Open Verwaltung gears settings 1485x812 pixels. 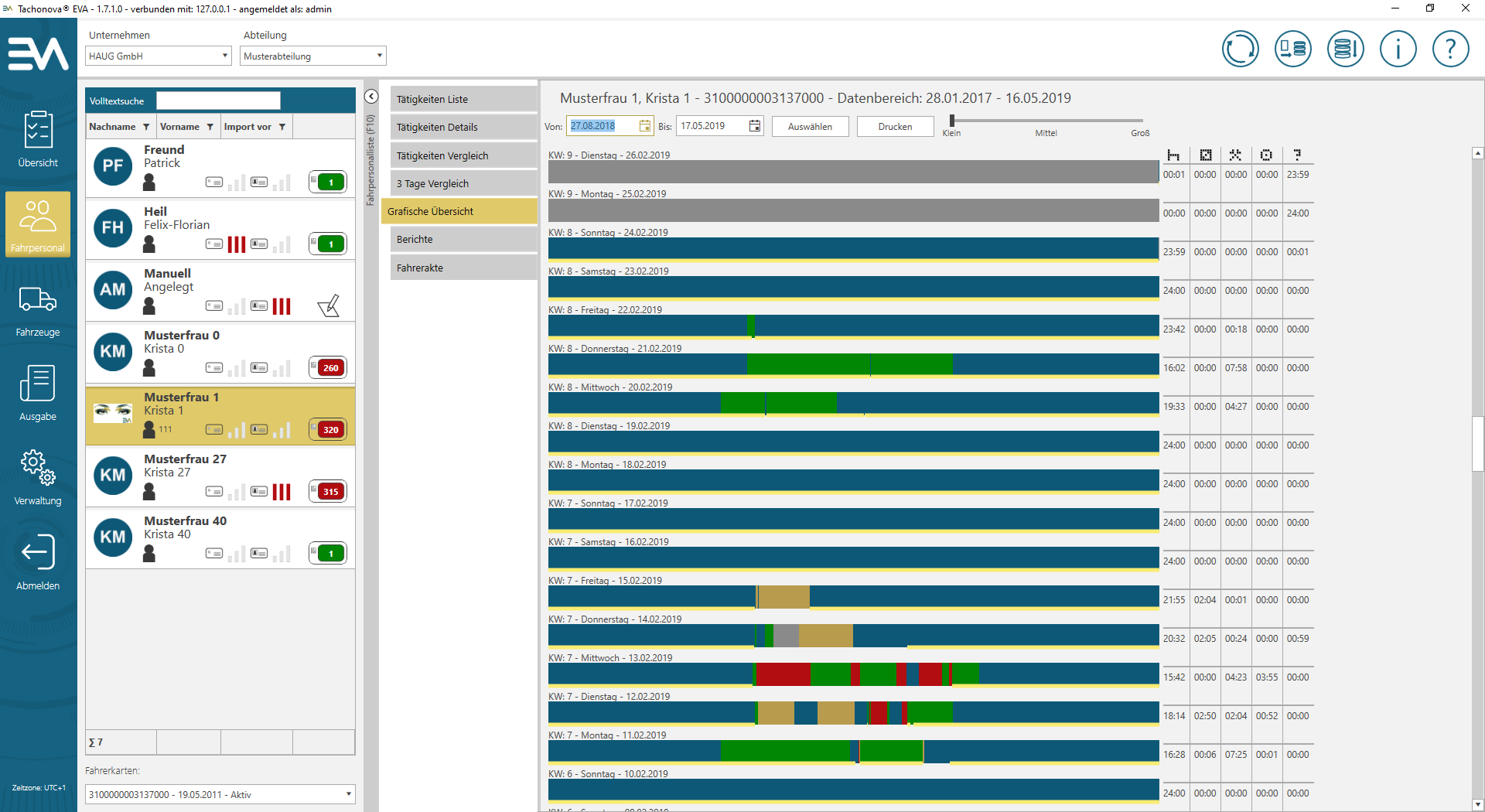(38, 477)
